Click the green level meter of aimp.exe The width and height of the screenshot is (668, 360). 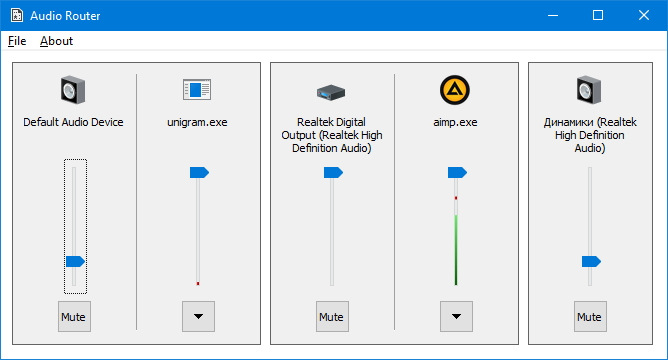coord(456,250)
